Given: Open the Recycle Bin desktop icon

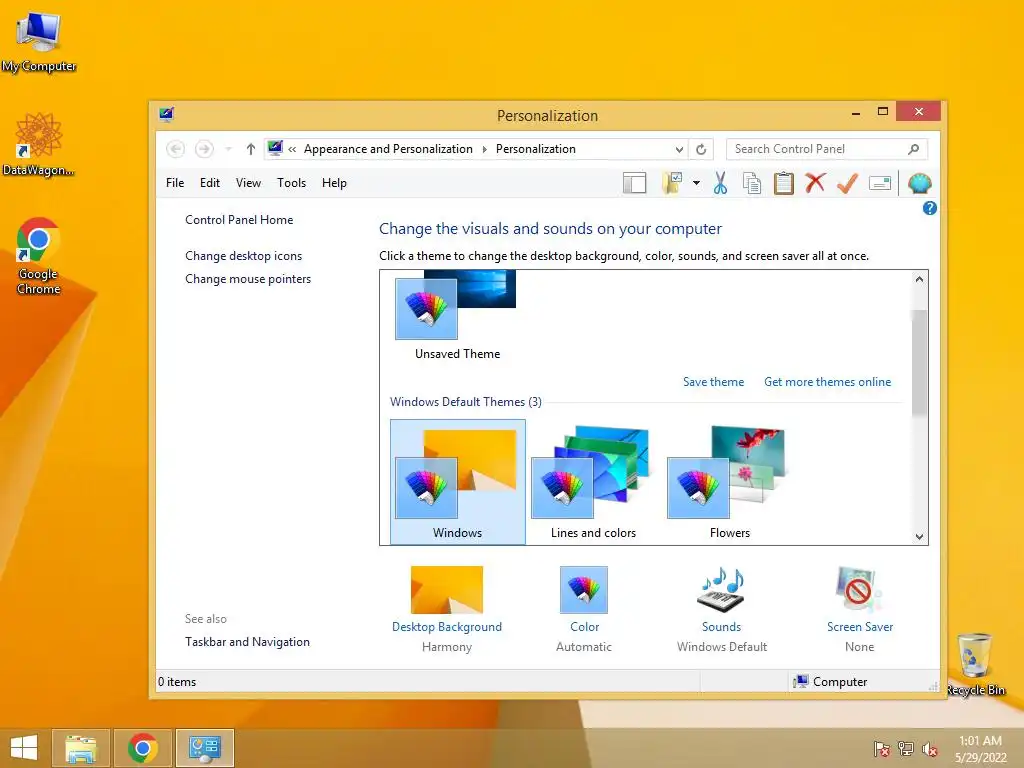Looking at the screenshot, I should point(975,664).
